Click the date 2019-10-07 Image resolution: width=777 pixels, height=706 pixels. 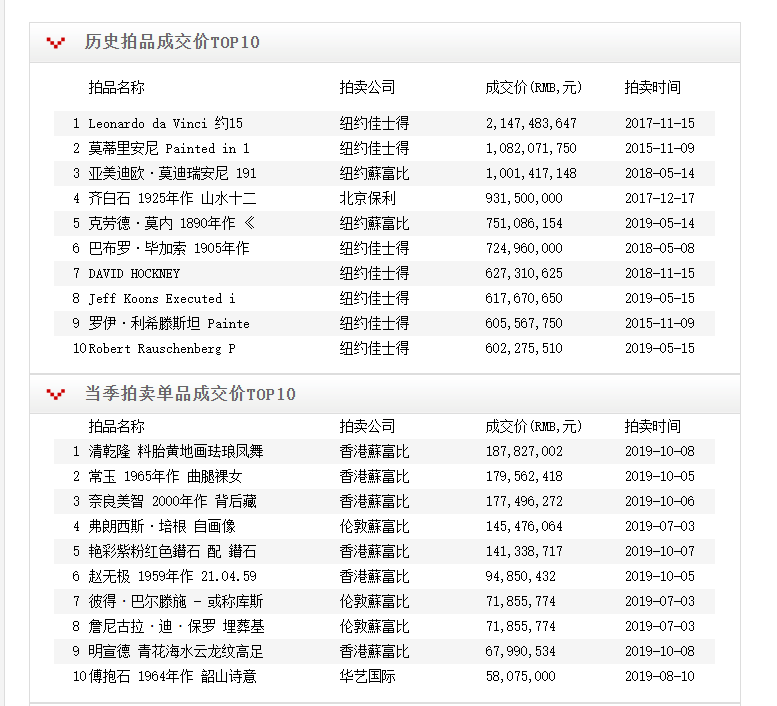click(660, 551)
